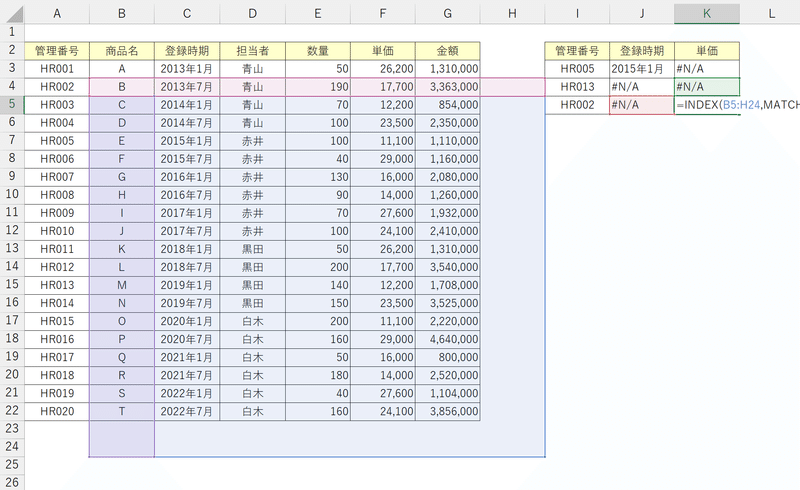Select cell containing HR001
The image size is (800, 490).
57,69
